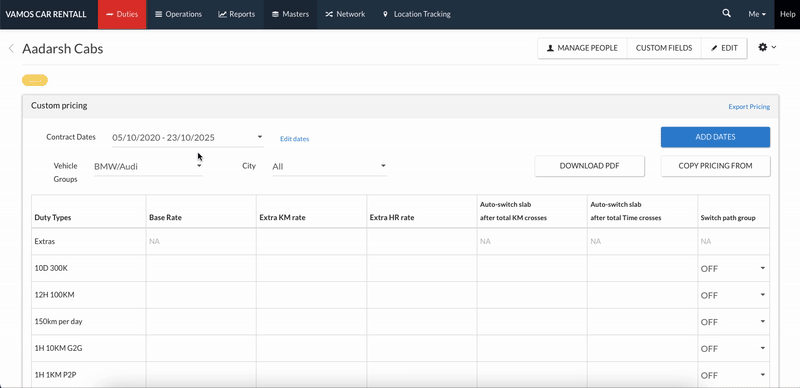Screen dimensions: 800x388
Task: Open the Vehicle Groups dropdown
Action: (148, 166)
